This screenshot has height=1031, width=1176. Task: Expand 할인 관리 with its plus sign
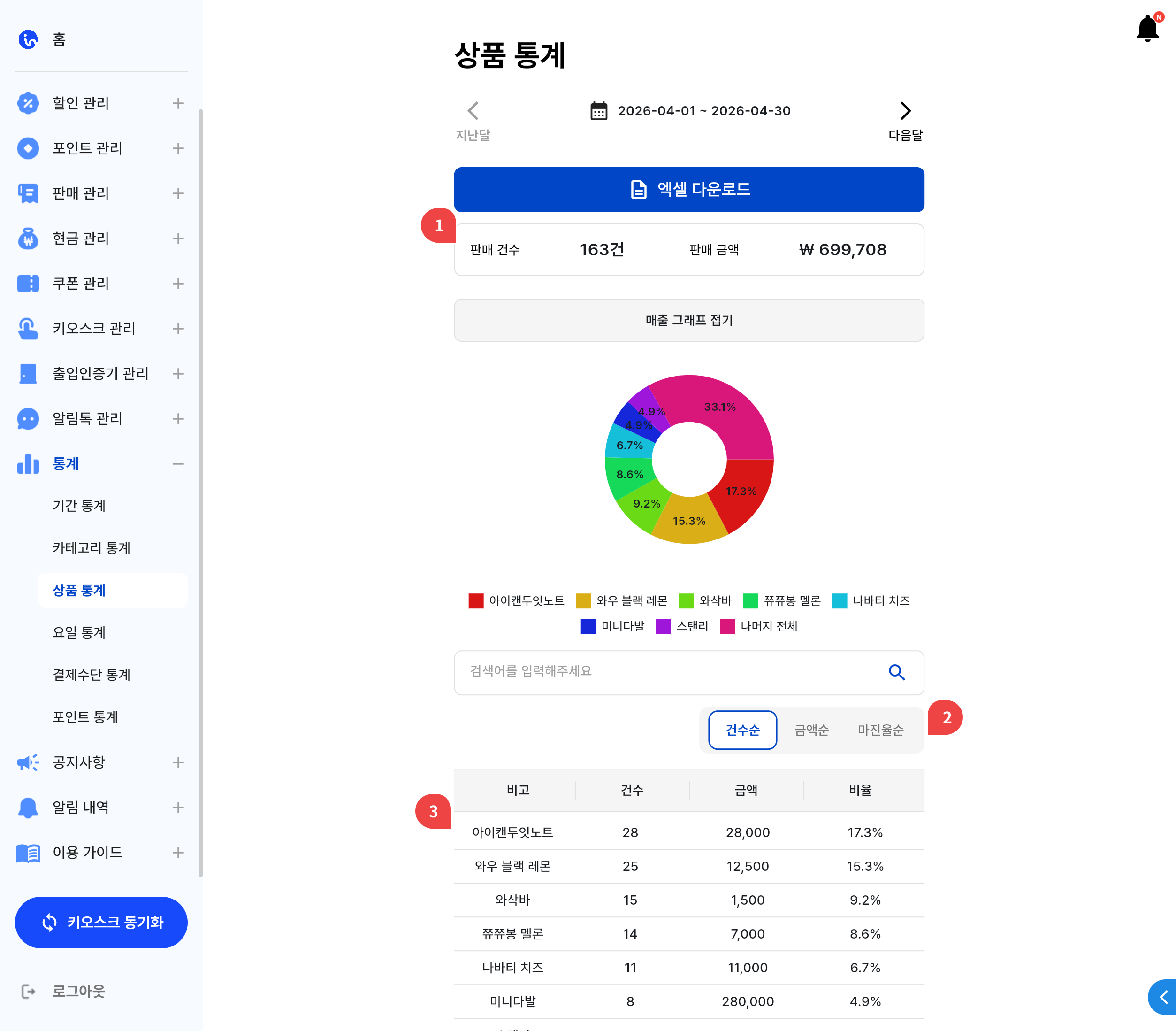point(178,103)
